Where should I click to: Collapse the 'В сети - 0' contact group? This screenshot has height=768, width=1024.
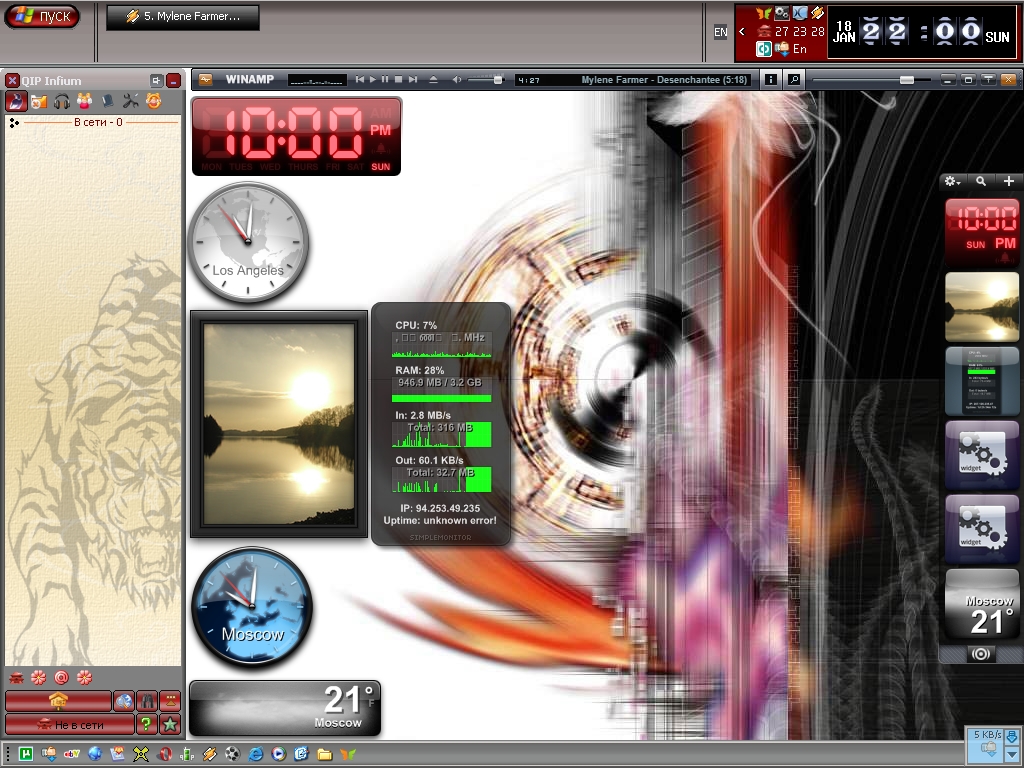pyautogui.click(x=14, y=123)
